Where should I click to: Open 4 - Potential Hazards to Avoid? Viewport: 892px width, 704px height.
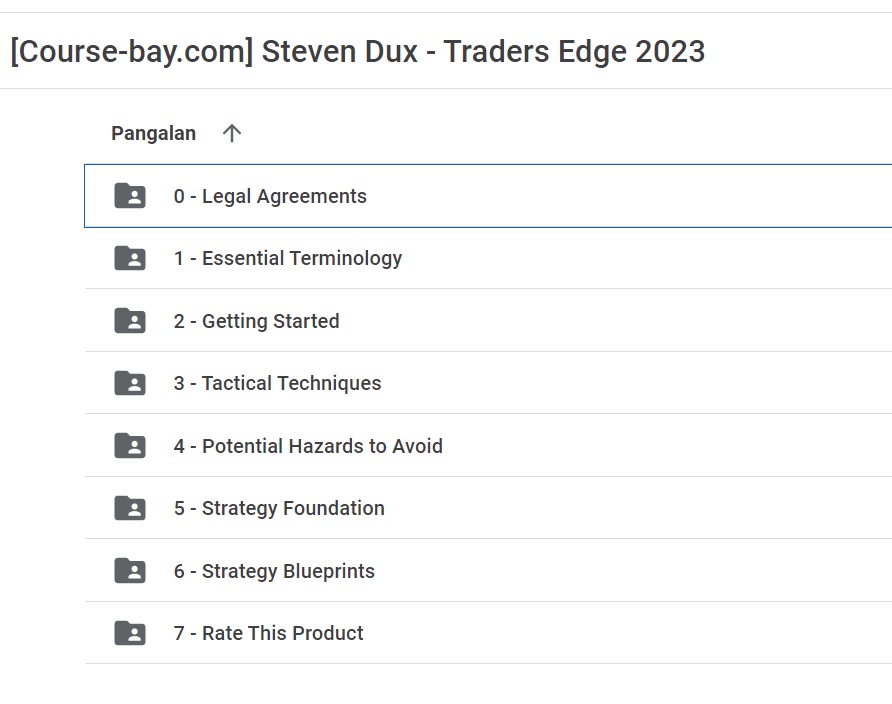point(308,446)
